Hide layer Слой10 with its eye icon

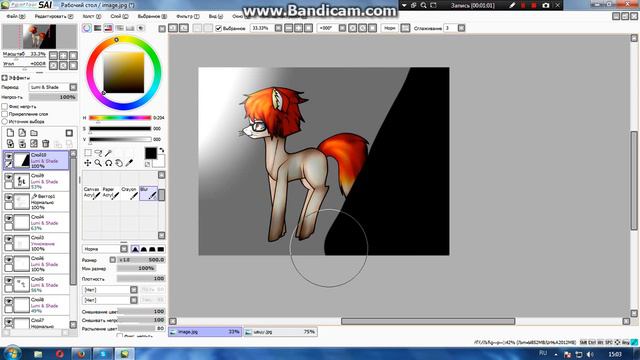click(x=9, y=156)
